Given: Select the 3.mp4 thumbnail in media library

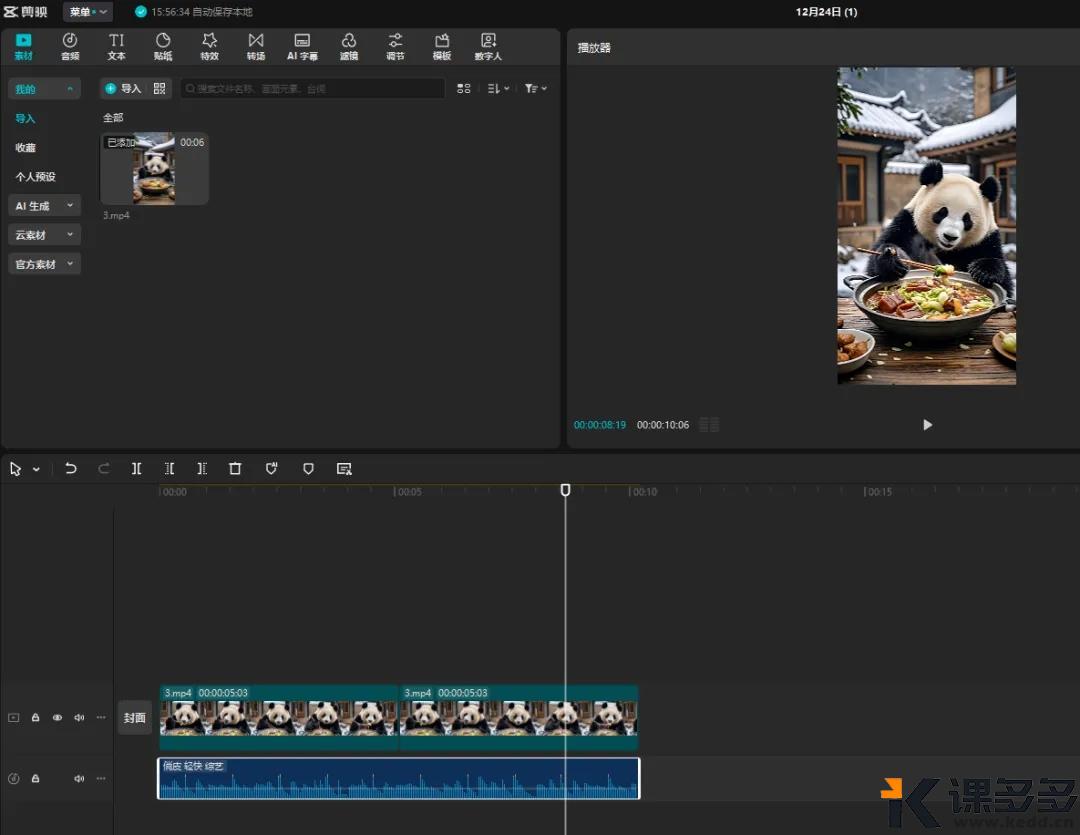Looking at the screenshot, I should click(x=154, y=169).
